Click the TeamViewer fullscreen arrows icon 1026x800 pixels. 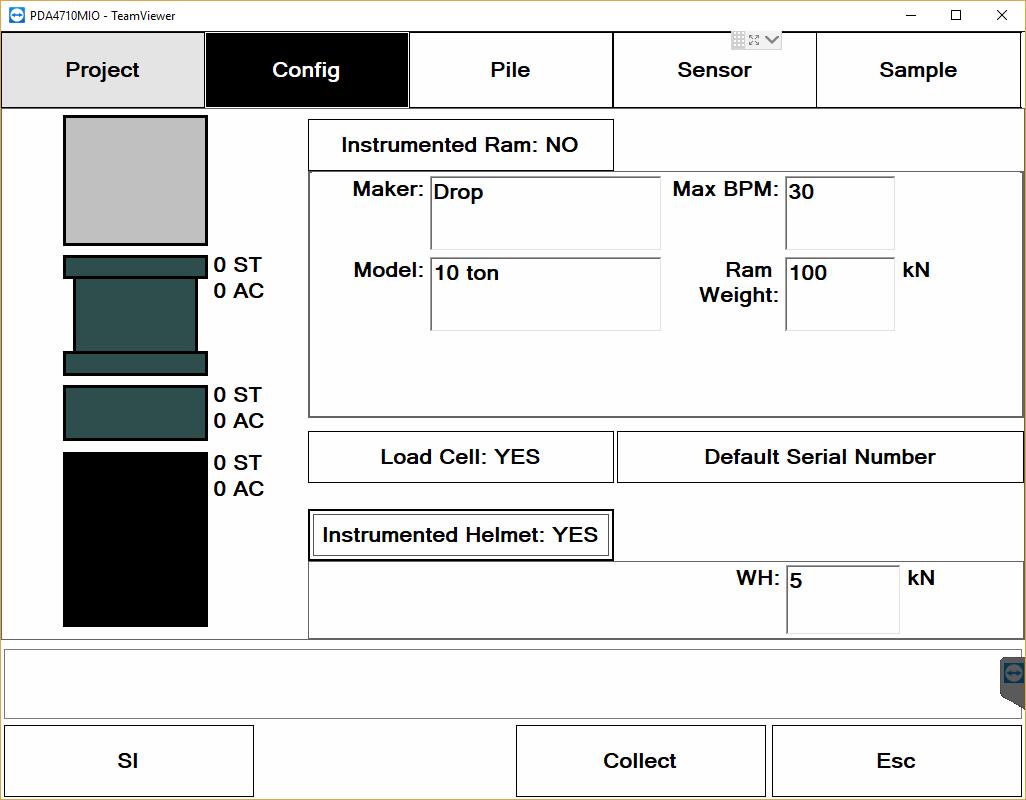(754, 40)
